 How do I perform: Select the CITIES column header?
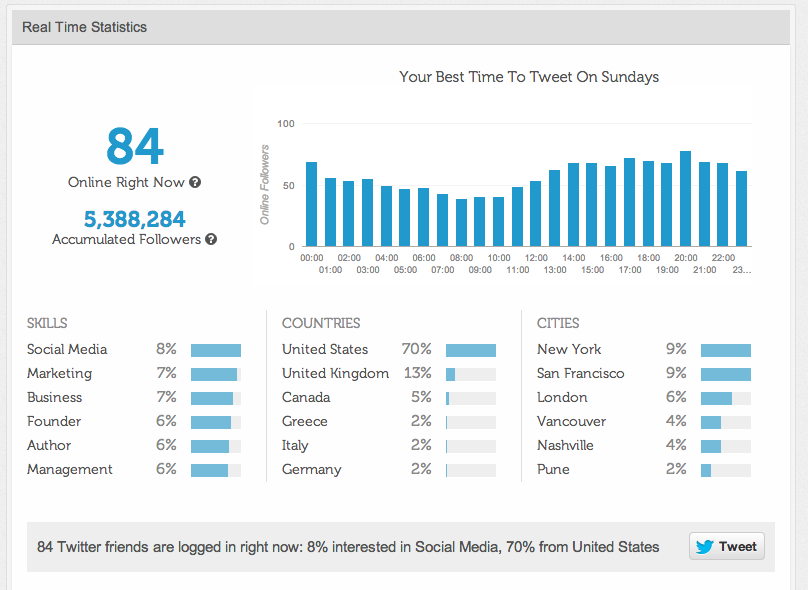[x=557, y=322]
